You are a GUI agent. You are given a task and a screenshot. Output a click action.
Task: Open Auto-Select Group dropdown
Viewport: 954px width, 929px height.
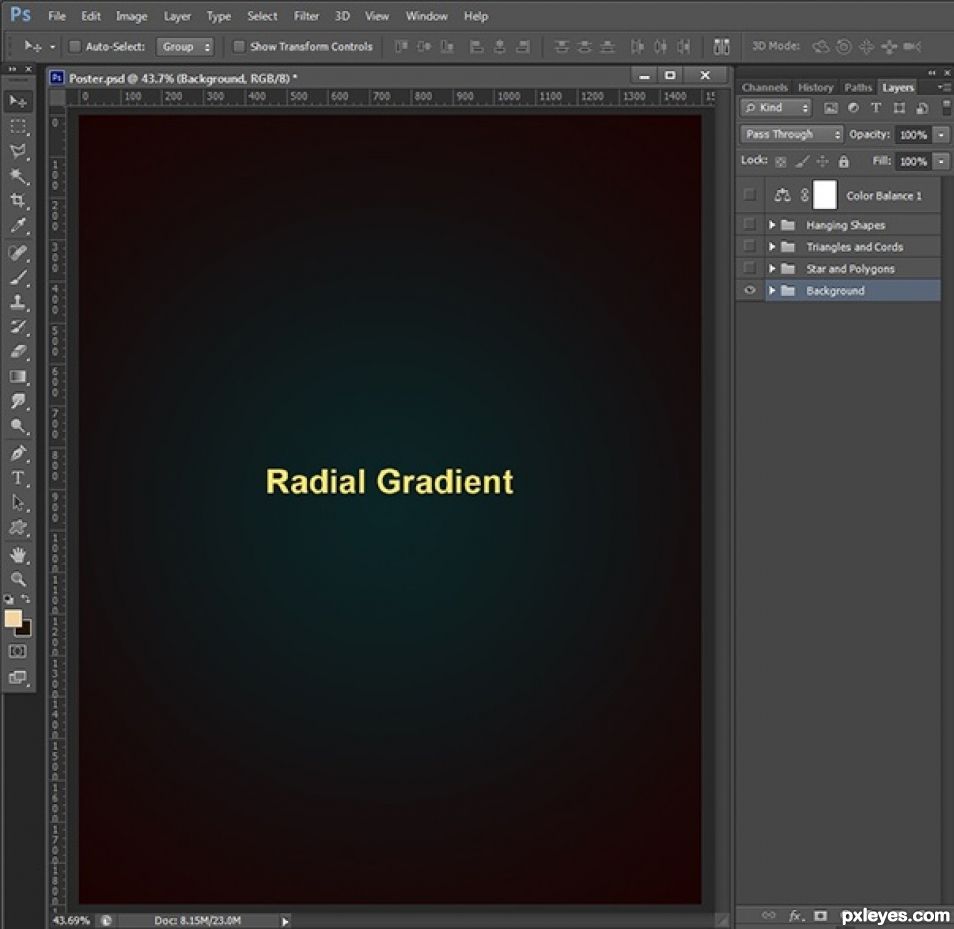click(185, 46)
